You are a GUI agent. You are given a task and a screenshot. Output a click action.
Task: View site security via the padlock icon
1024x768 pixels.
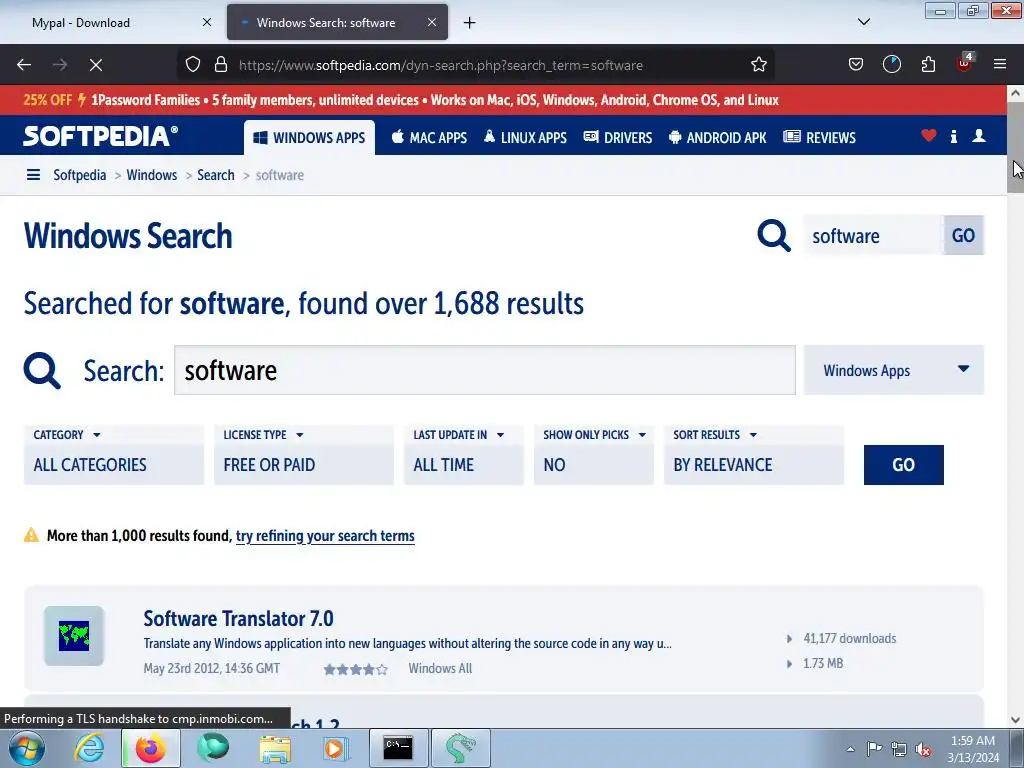221,65
